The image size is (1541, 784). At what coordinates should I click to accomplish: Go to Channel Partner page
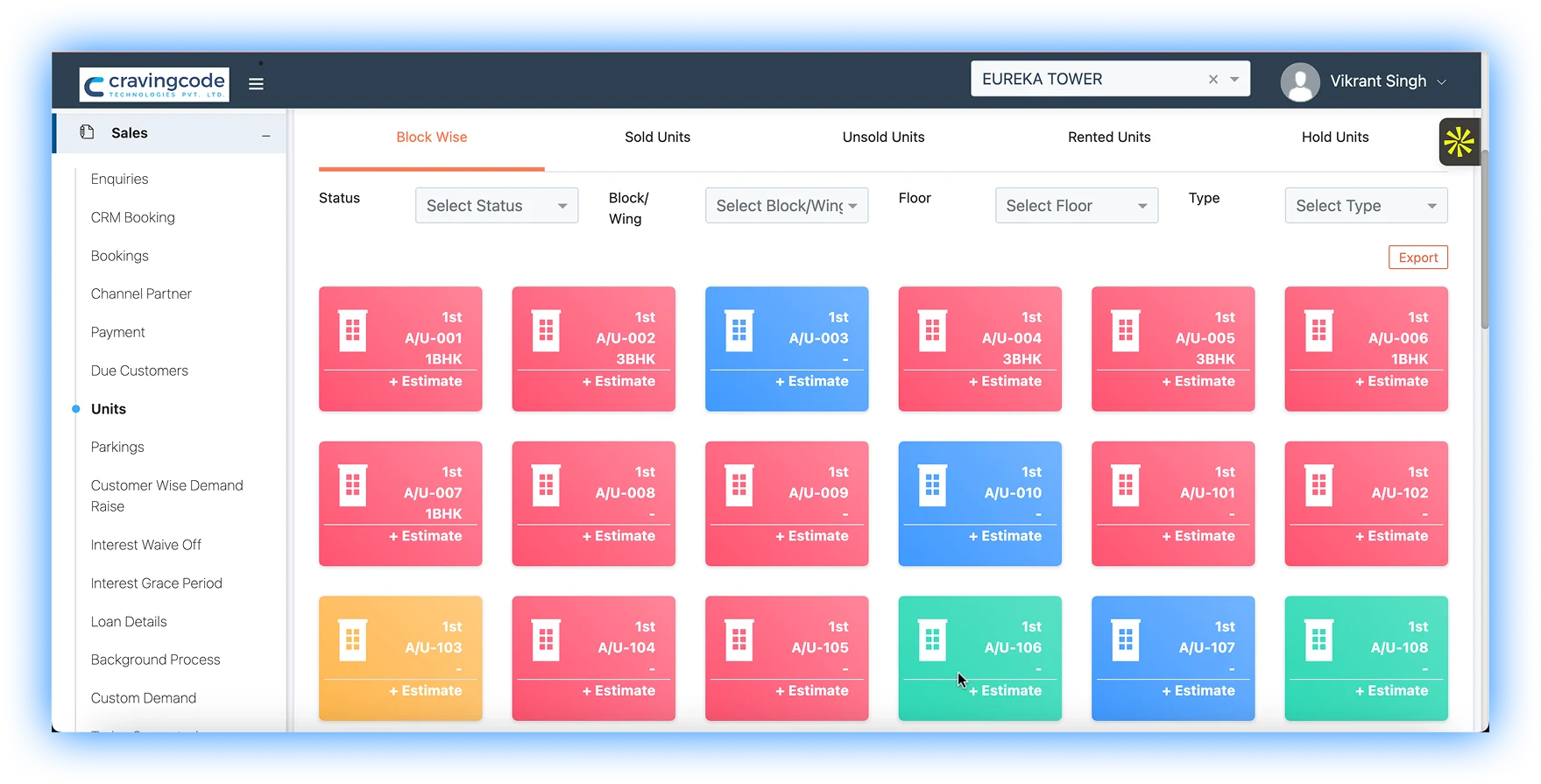pyautogui.click(x=141, y=293)
